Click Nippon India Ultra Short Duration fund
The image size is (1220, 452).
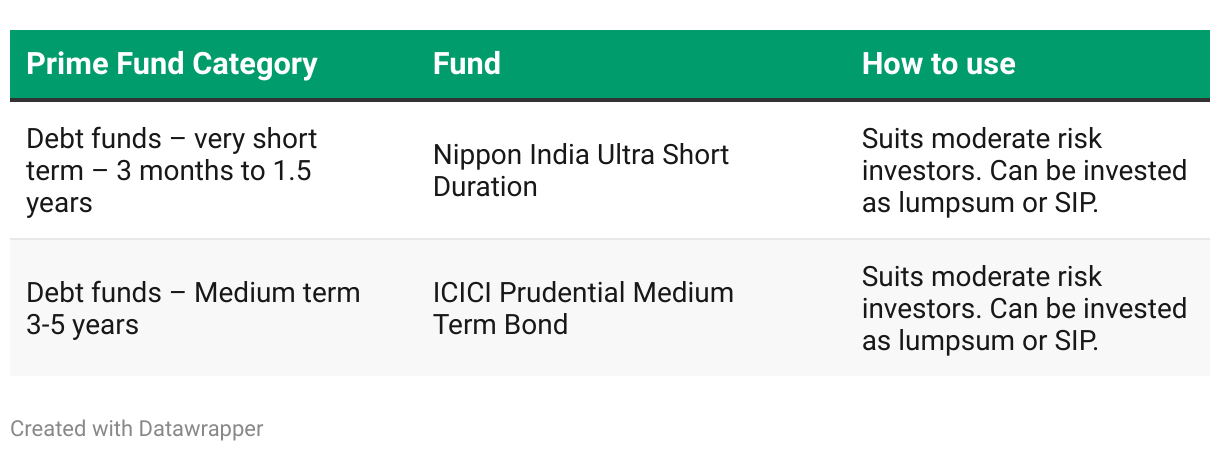coord(580,170)
